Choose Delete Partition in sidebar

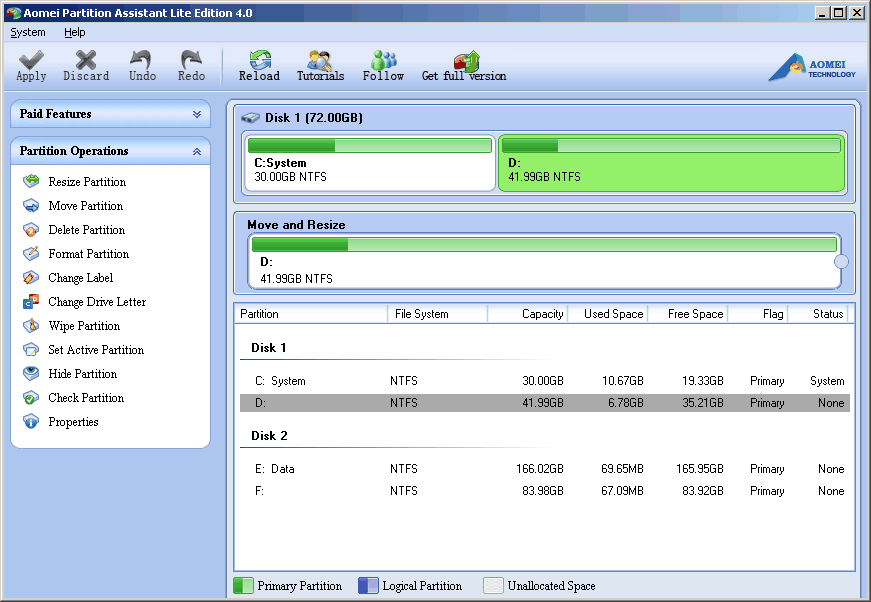pyautogui.click(x=87, y=229)
